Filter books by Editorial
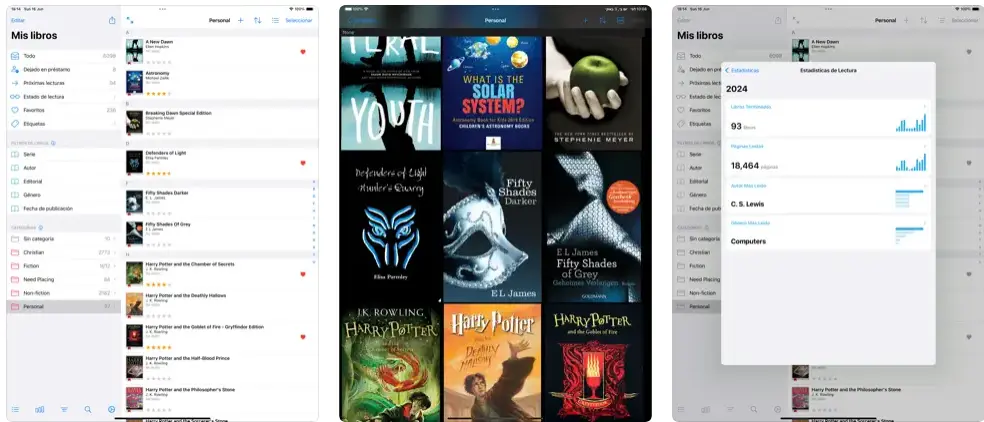Screen dimensions: 984x422 point(63,181)
